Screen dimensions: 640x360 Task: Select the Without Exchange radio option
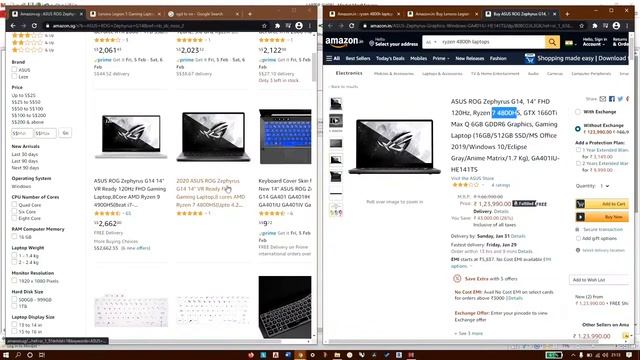(578, 129)
